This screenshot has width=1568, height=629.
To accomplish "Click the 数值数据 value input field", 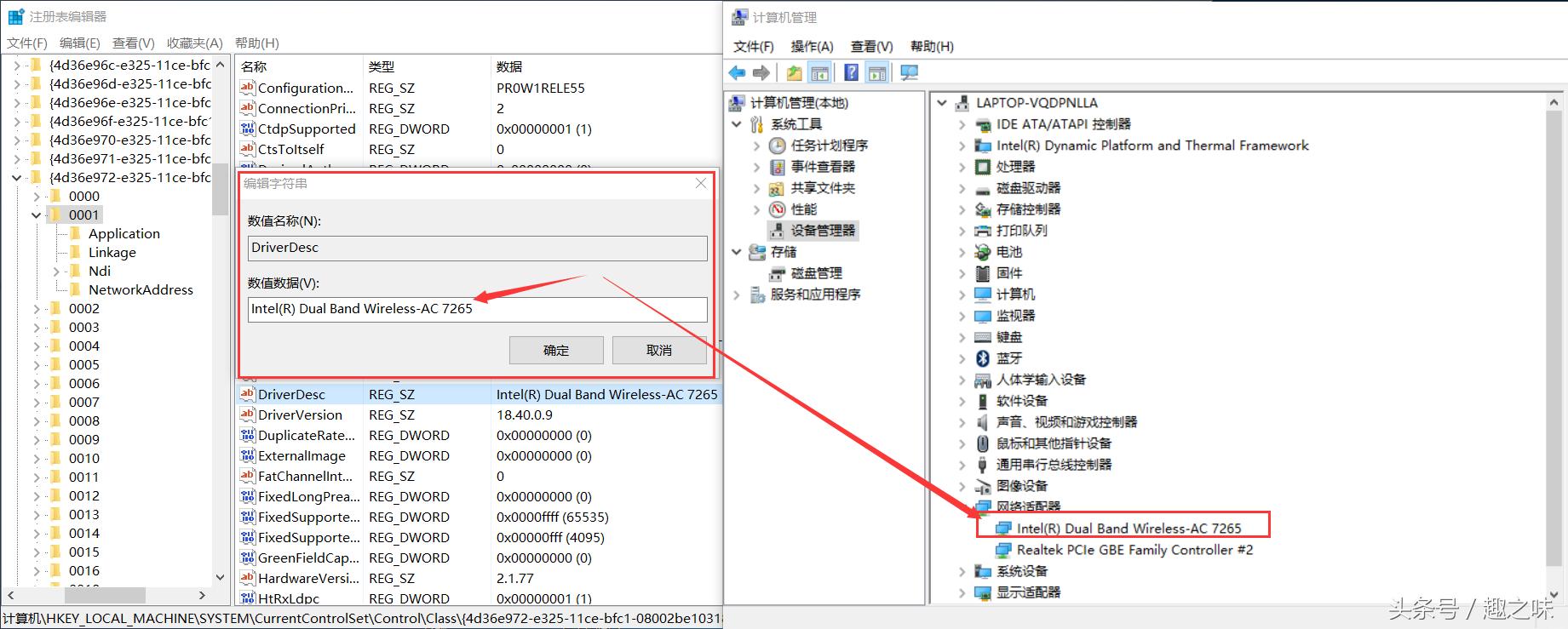I will [x=477, y=309].
